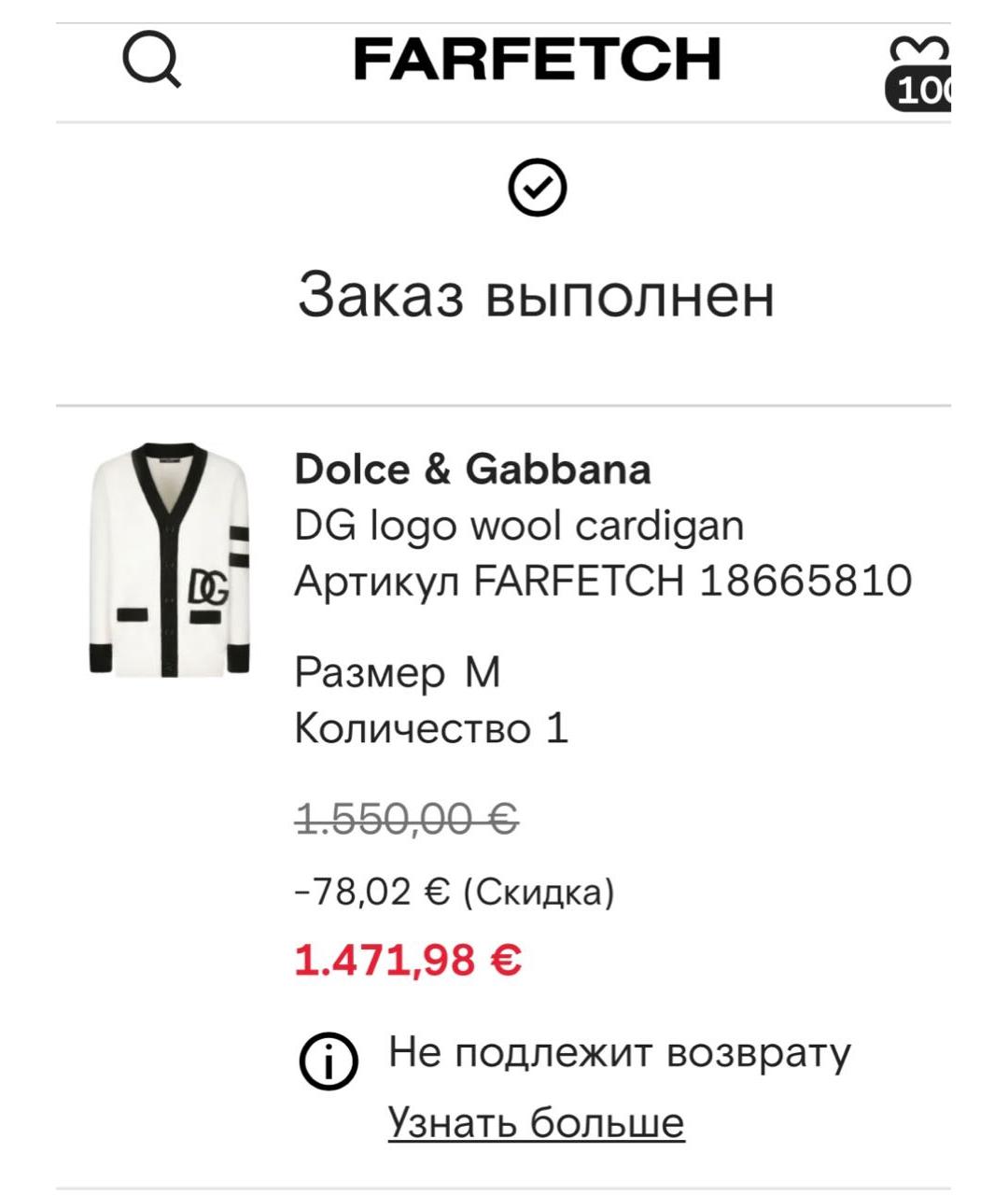
Task: Tap the info icon beside return notice
Action: point(328,1061)
